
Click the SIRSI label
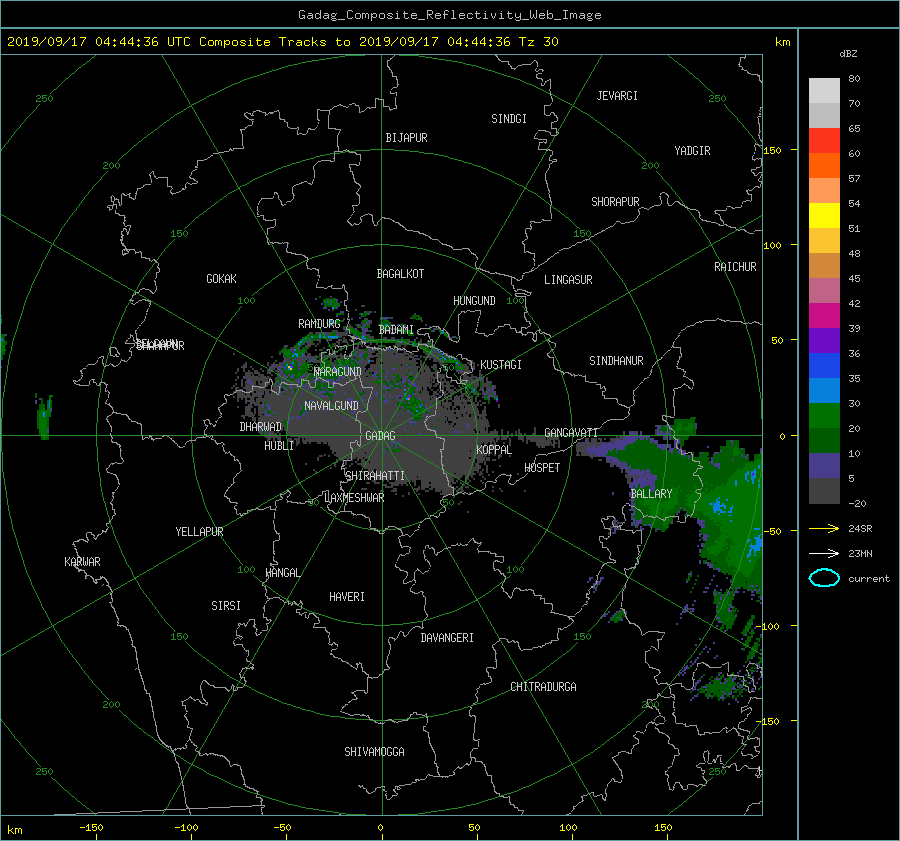(x=226, y=606)
